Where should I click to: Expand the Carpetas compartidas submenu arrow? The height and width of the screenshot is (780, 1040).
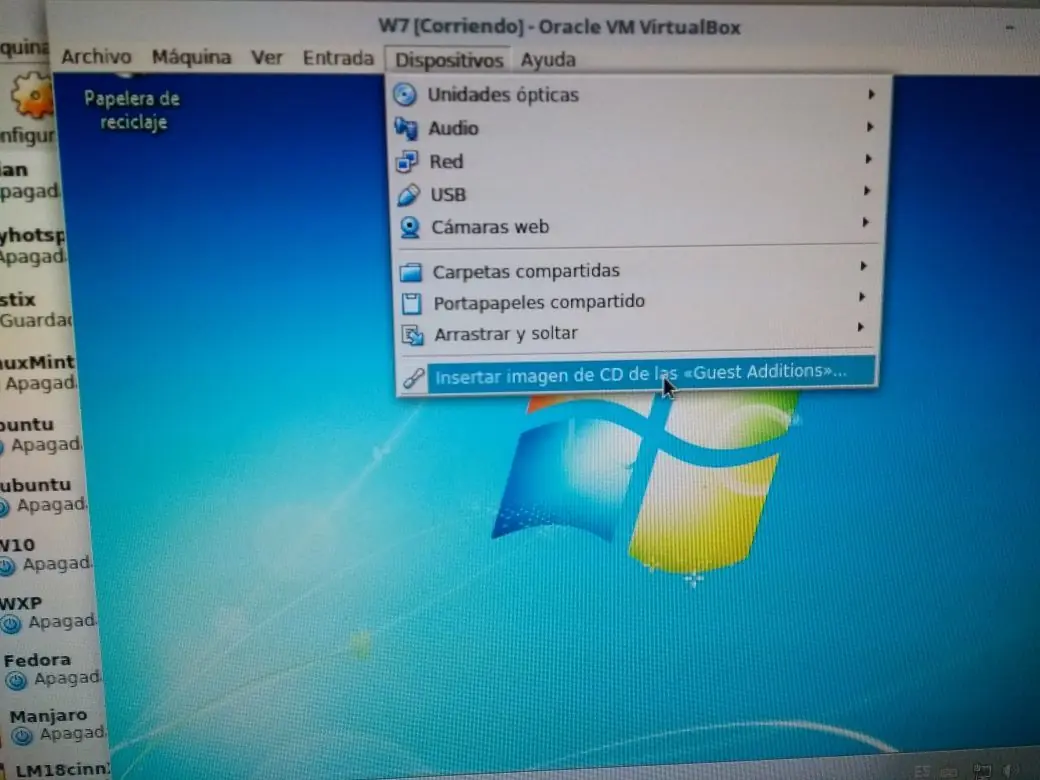click(863, 265)
